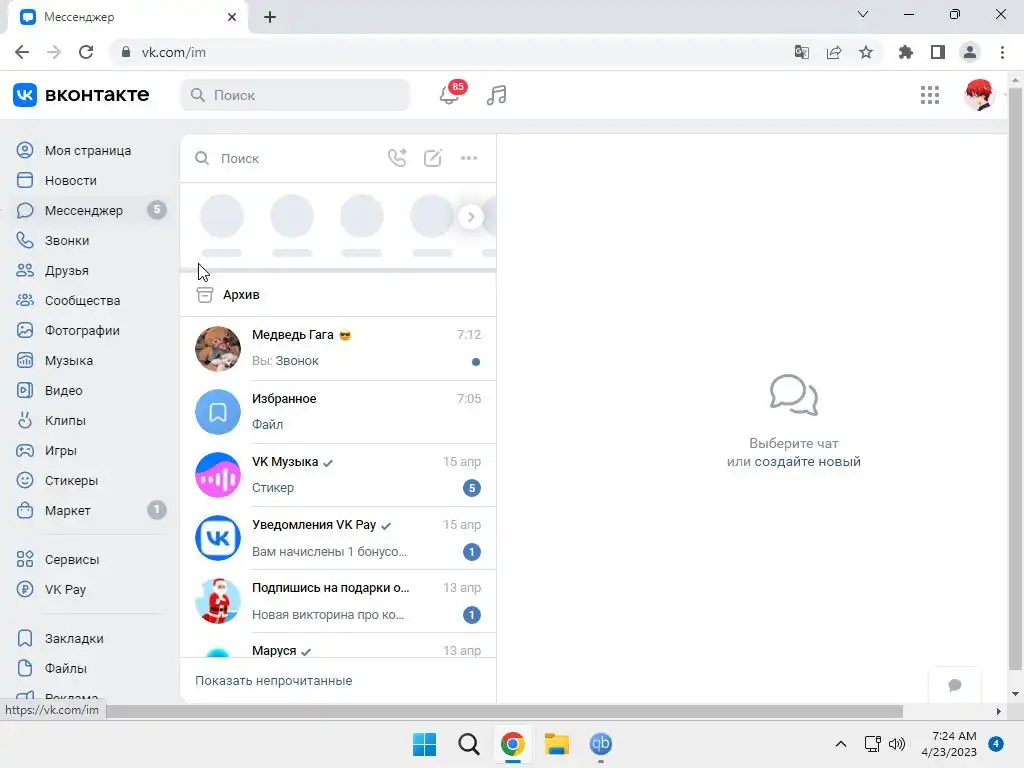Open the VK Музыка conversation
Image resolution: width=1024 pixels, height=768 pixels.
338,475
